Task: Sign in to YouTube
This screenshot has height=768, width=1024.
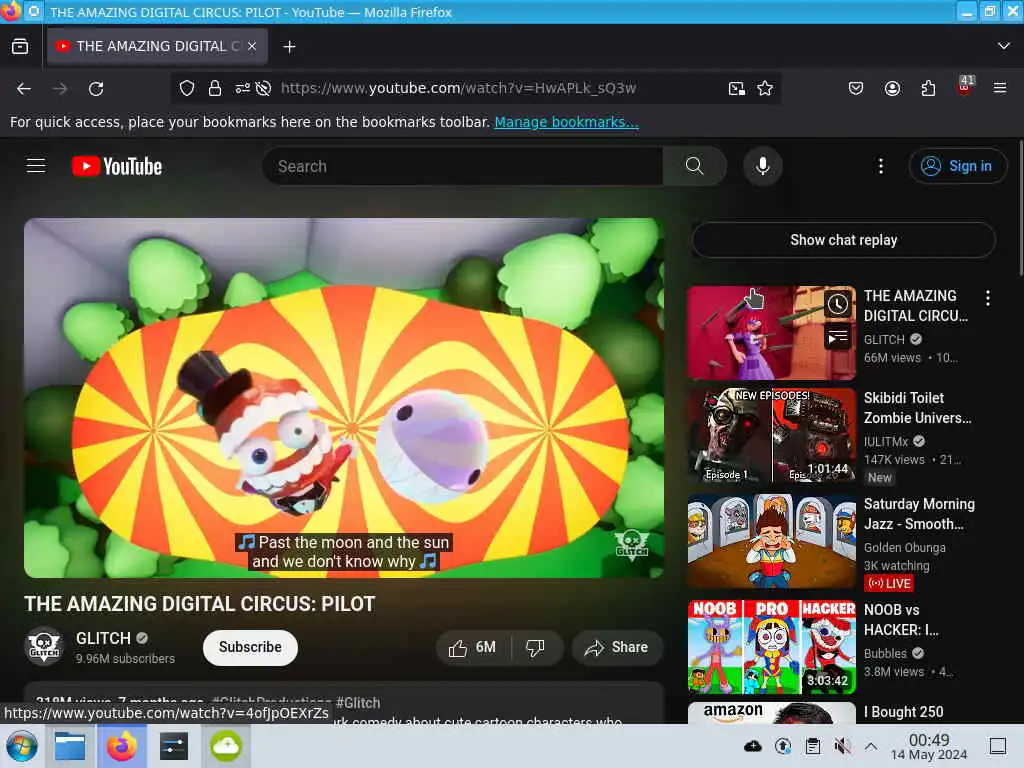Action: (957, 166)
